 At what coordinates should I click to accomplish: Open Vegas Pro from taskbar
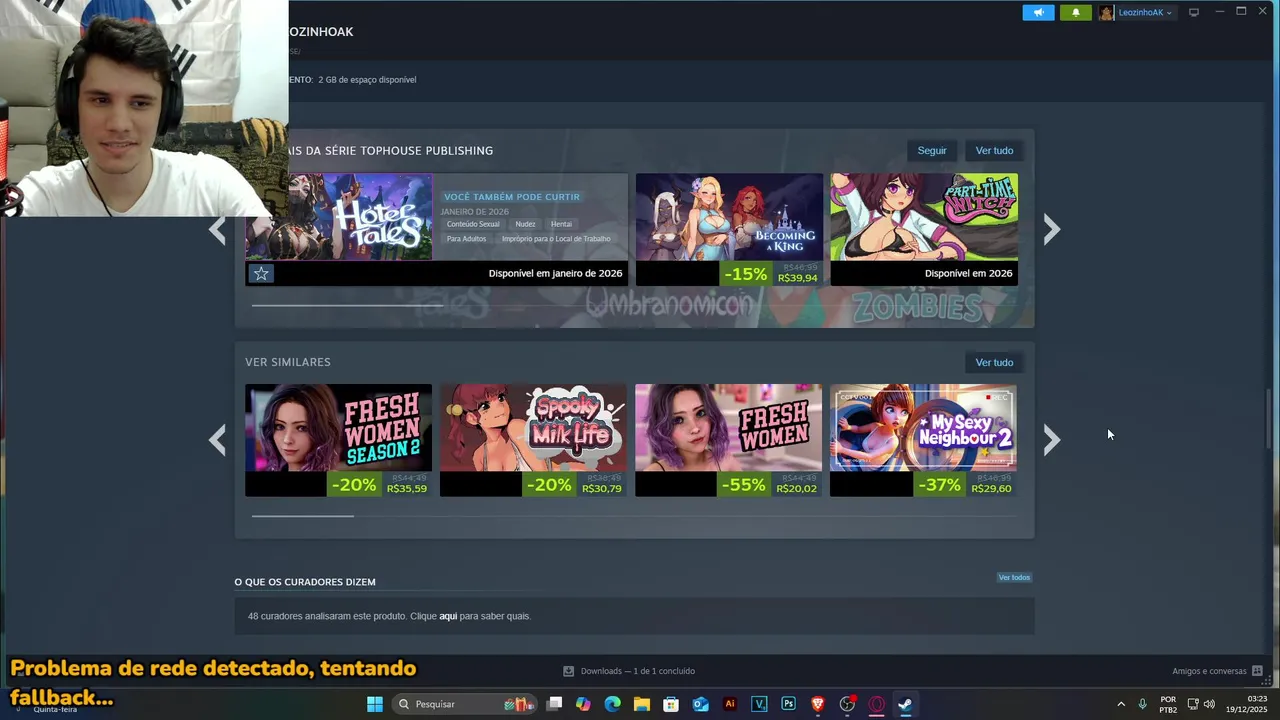click(759, 704)
